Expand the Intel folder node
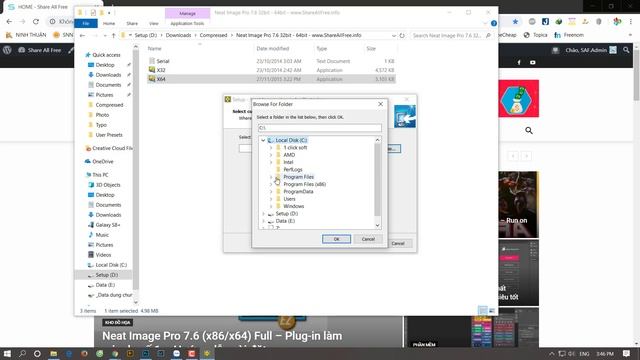This screenshot has width=640, height=360. (x=271, y=162)
